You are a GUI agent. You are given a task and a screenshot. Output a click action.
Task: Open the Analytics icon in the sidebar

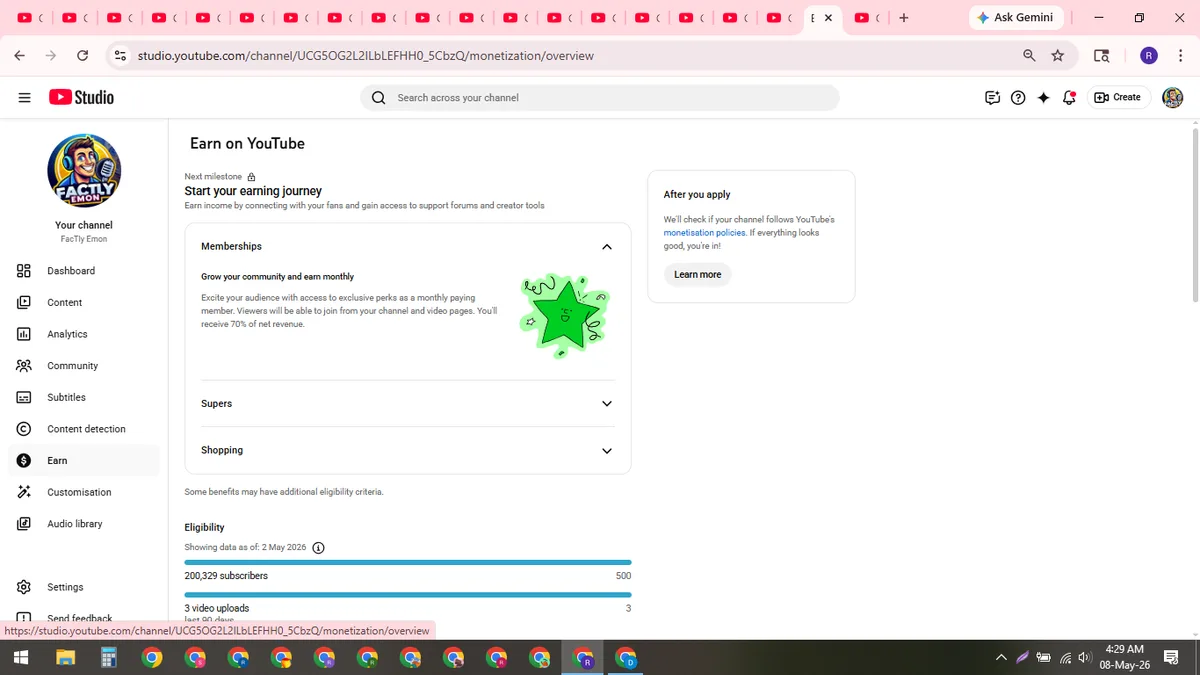coord(24,334)
